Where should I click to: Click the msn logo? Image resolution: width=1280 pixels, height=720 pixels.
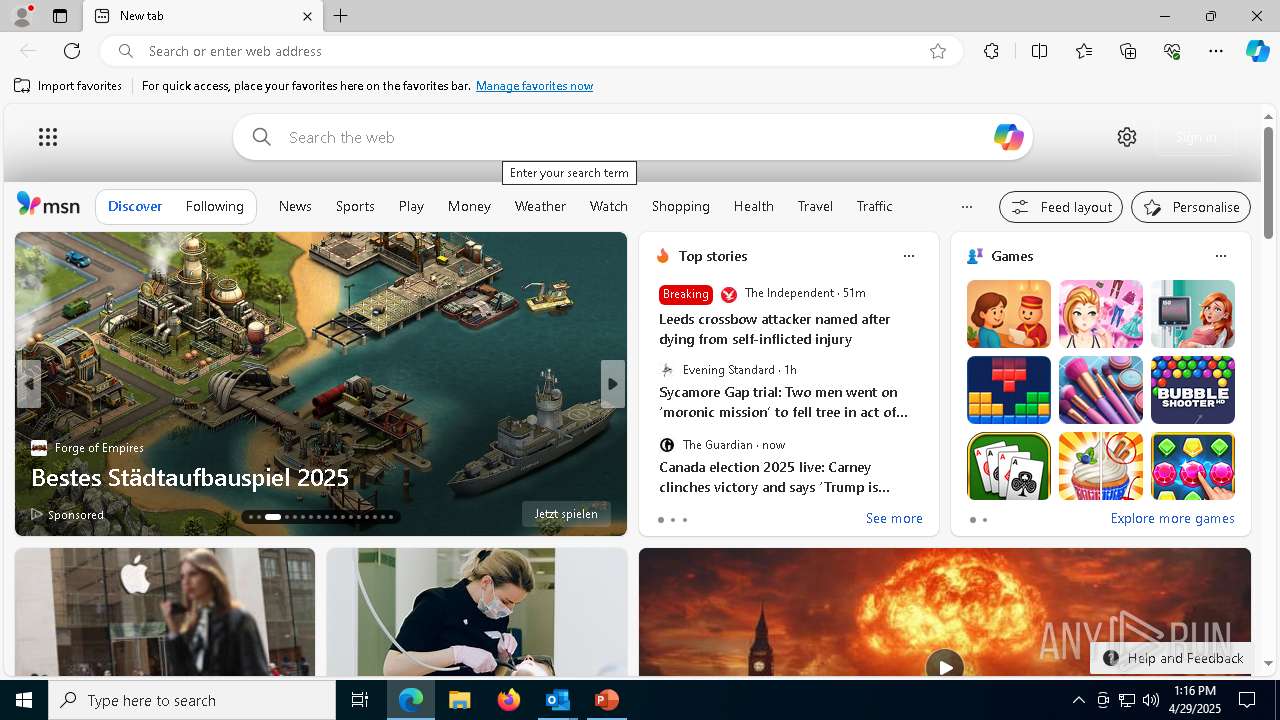[x=48, y=205]
